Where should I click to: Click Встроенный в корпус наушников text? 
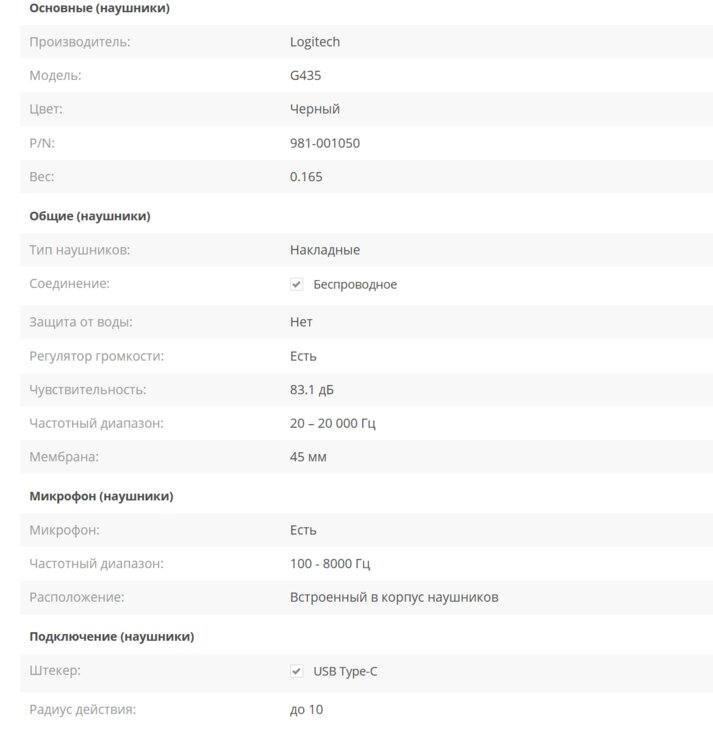pyautogui.click(x=394, y=598)
